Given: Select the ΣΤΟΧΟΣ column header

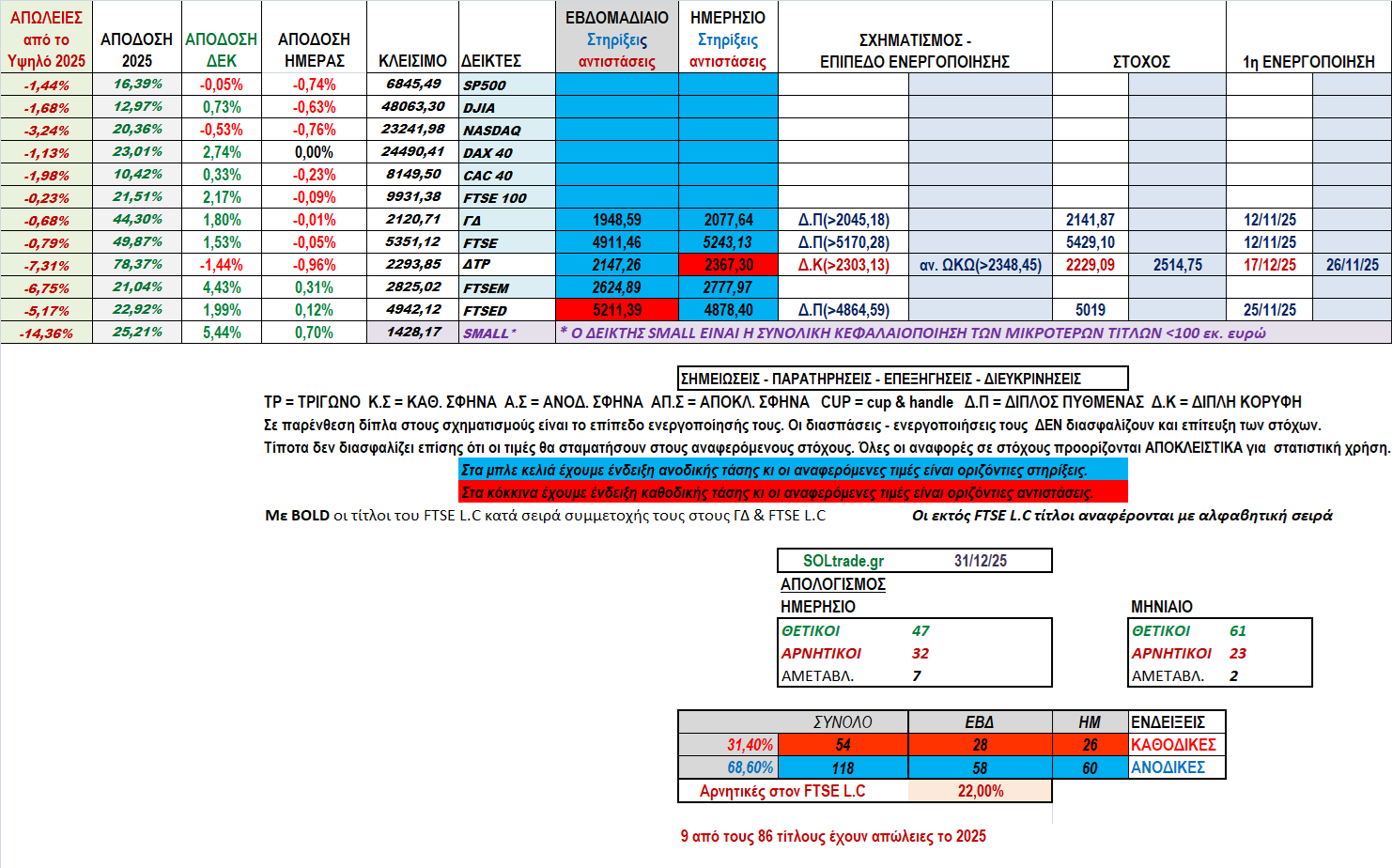Looking at the screenshot, I should [x=1140, y=61].
